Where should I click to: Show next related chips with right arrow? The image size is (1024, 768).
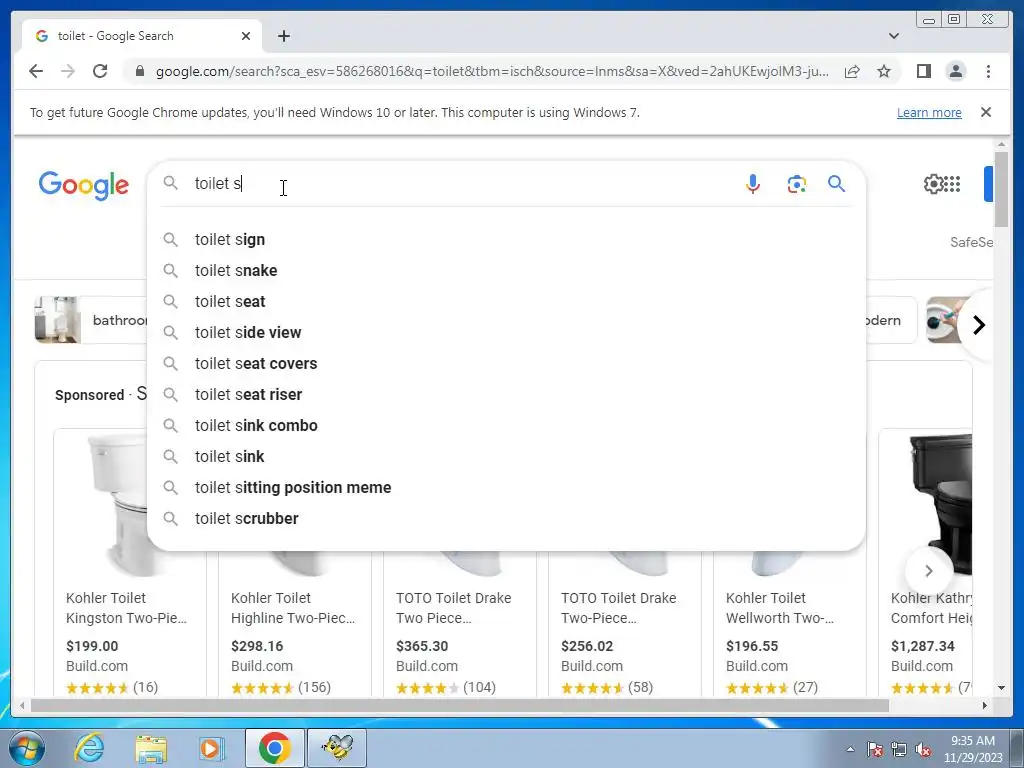point(978,325)
